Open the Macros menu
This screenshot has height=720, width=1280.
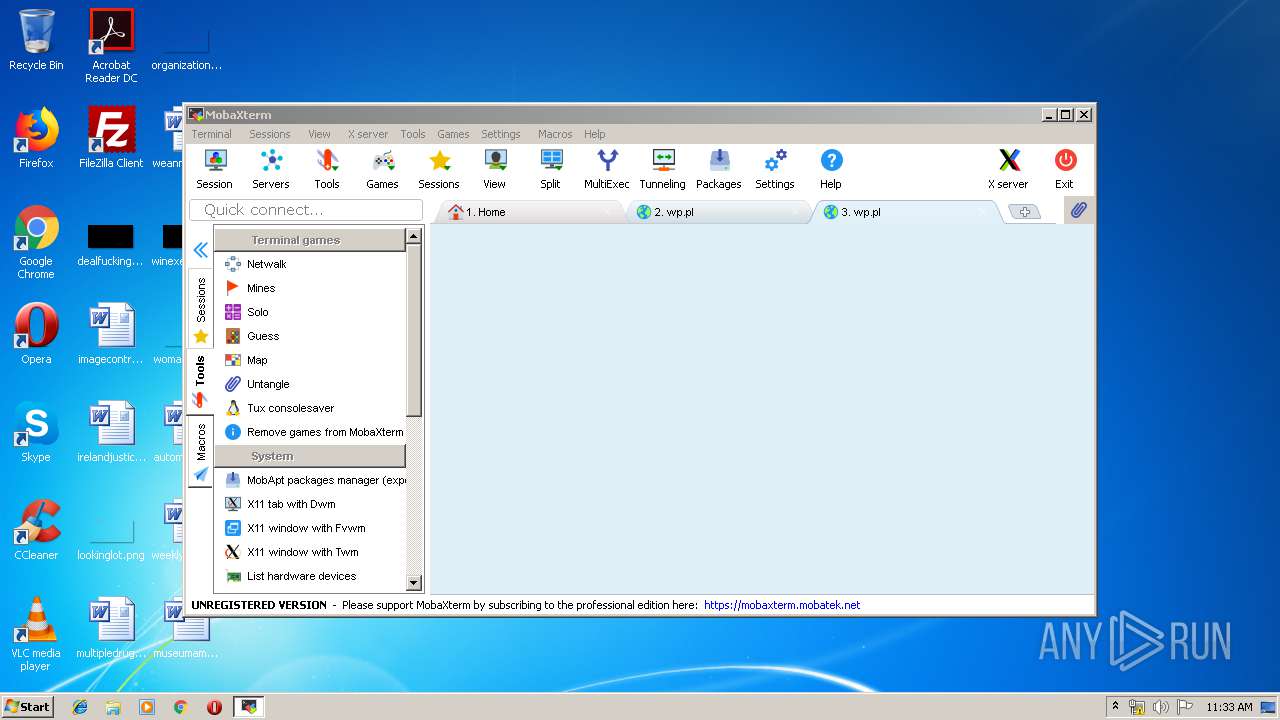pyautogui.click(x=555, y=134)
